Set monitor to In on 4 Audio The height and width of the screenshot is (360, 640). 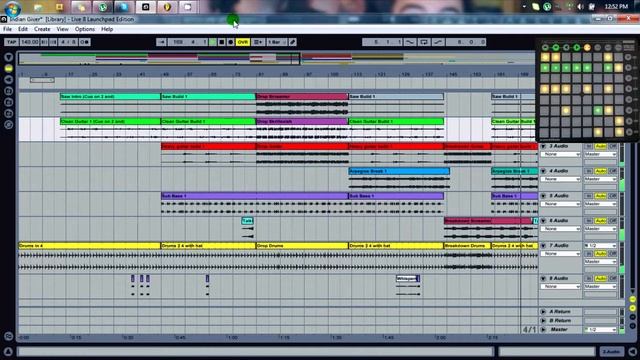click(589, 171)
